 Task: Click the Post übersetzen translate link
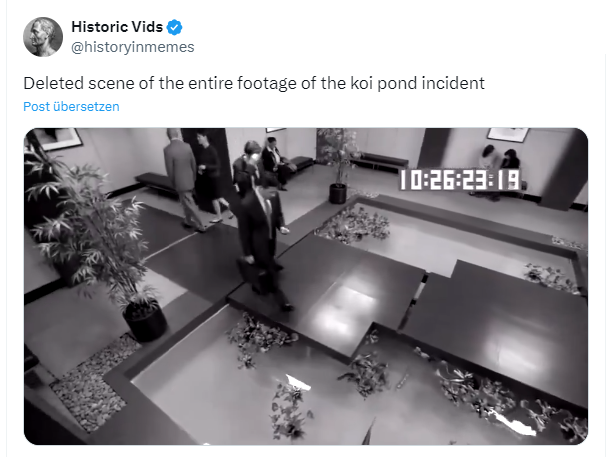tap(71, 106)
